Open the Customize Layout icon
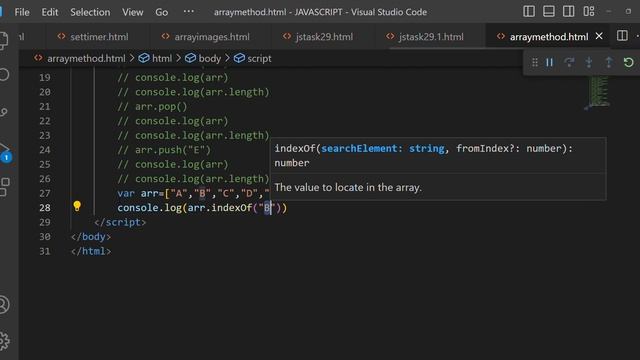Image resolution: width=640 pixels, height=360 pixels. tap(589, 11)
